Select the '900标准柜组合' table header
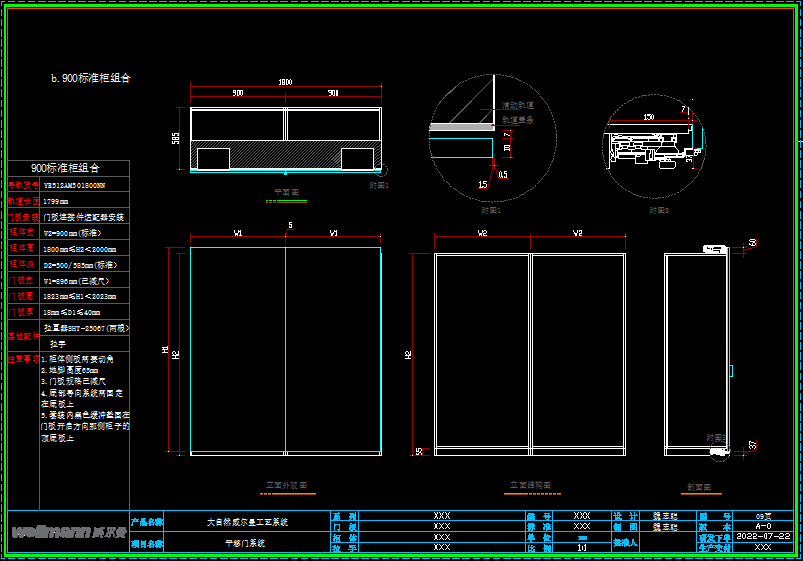 point(66,168)
